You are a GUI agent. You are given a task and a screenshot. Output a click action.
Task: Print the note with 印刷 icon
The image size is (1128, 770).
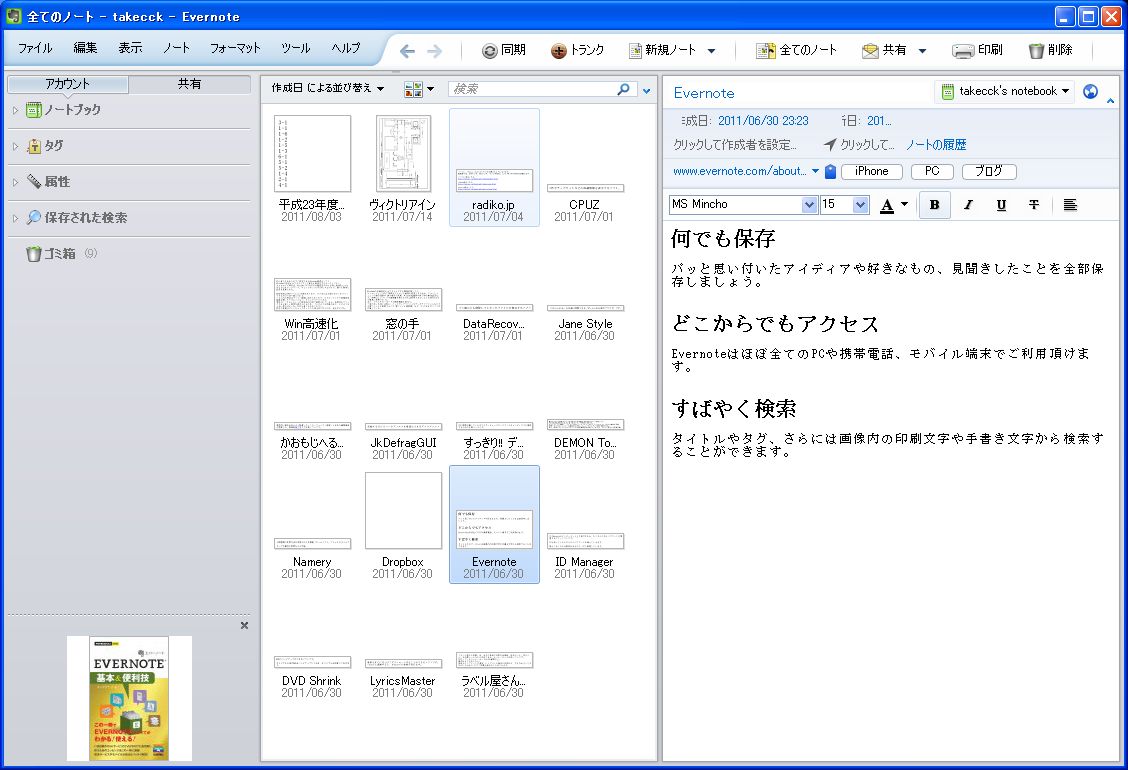point(963,50)
